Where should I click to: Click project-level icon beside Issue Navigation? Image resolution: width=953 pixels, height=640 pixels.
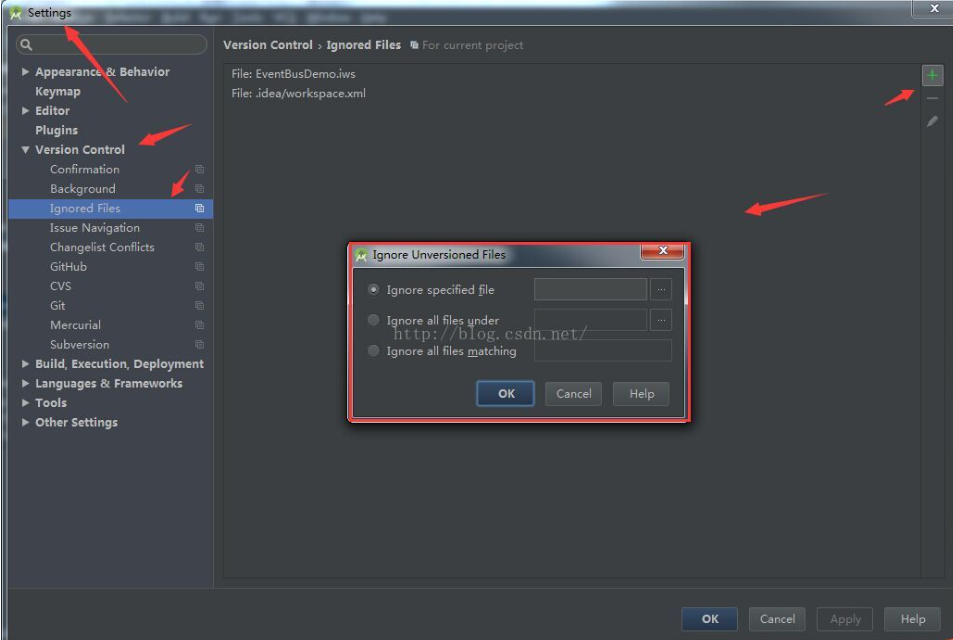(x=199, y=227)
